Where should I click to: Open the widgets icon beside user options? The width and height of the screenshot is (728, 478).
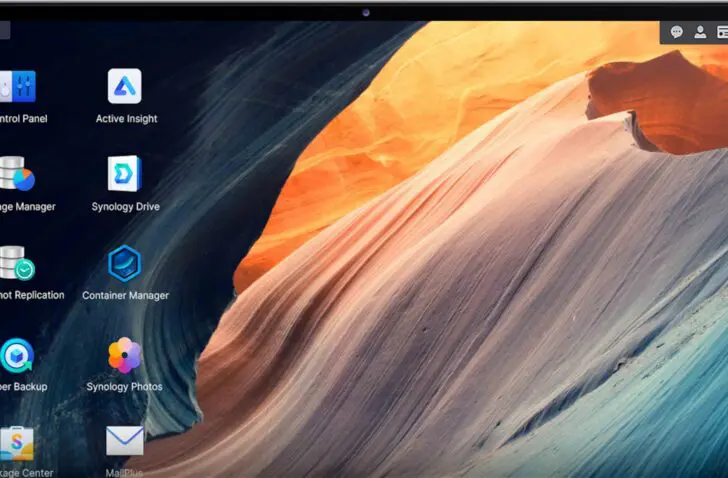click(x=722, y=32)
